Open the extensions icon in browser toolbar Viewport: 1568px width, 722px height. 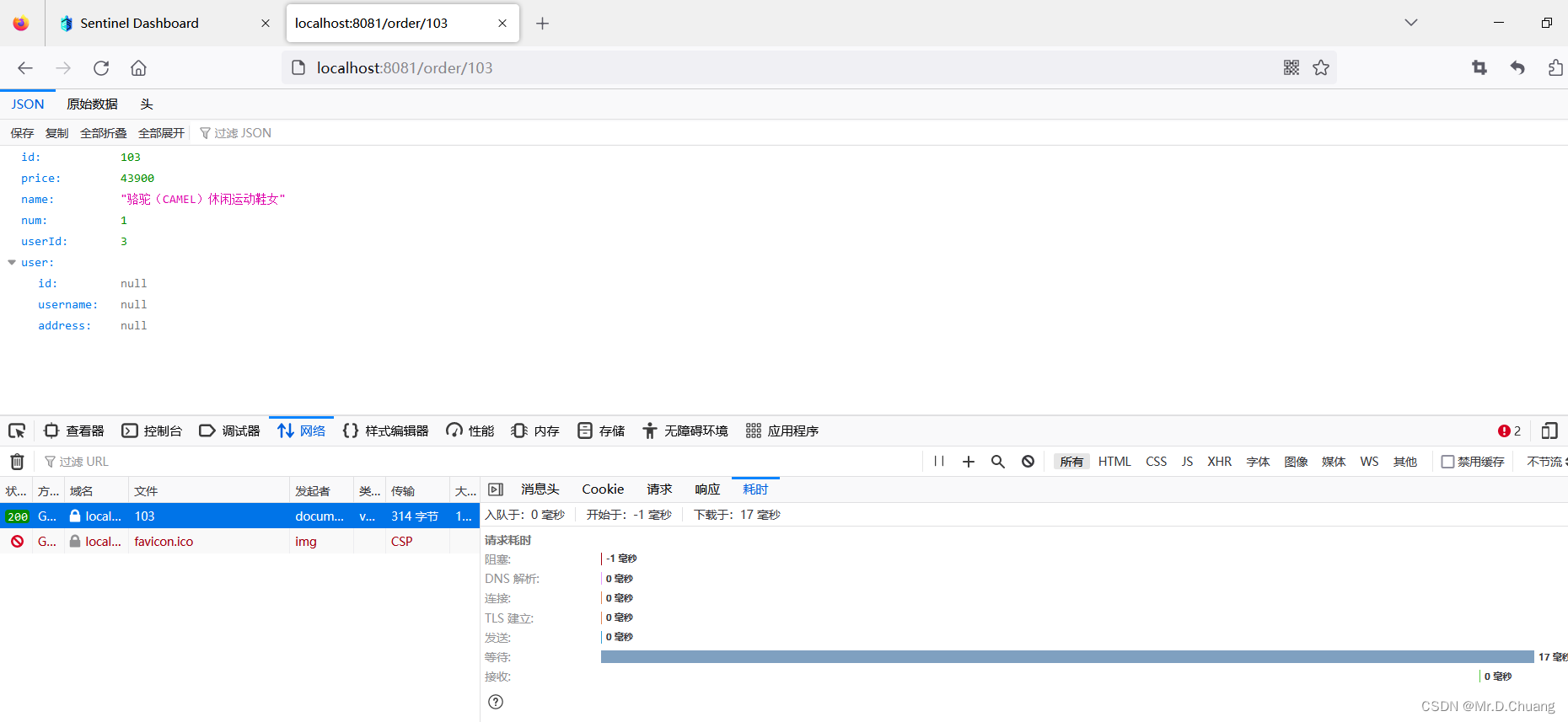[1555, 67]
